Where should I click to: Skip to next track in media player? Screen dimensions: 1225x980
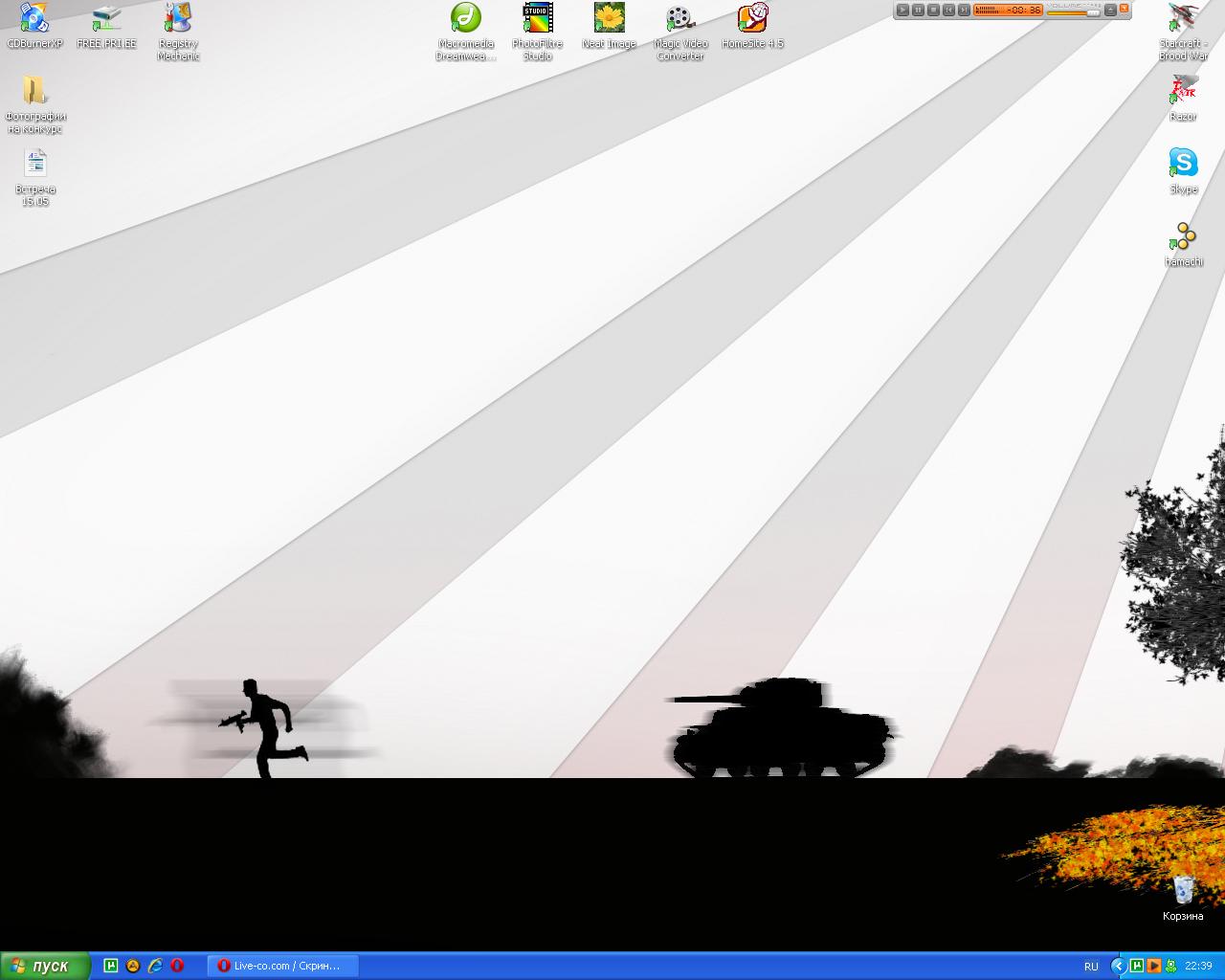tap(964, 10)
